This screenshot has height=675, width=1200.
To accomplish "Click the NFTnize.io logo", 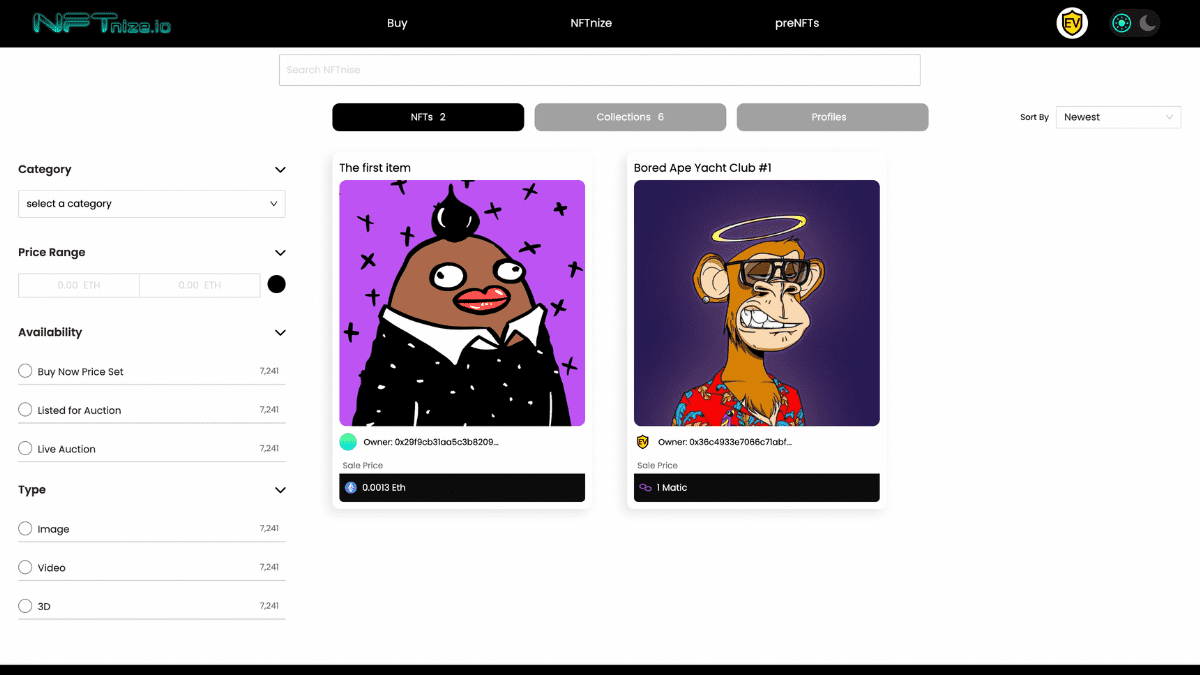I will (102, 23).
